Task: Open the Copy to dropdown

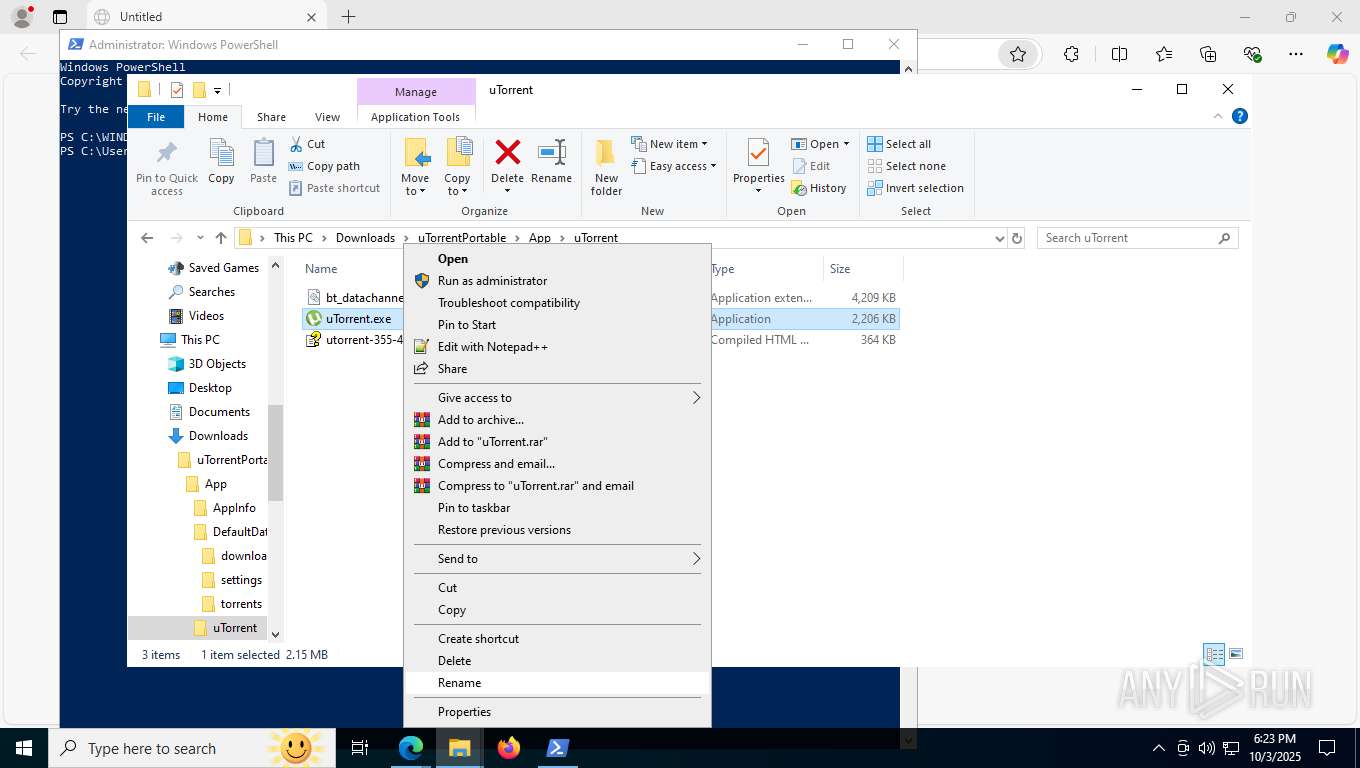Action: point(457,185)
